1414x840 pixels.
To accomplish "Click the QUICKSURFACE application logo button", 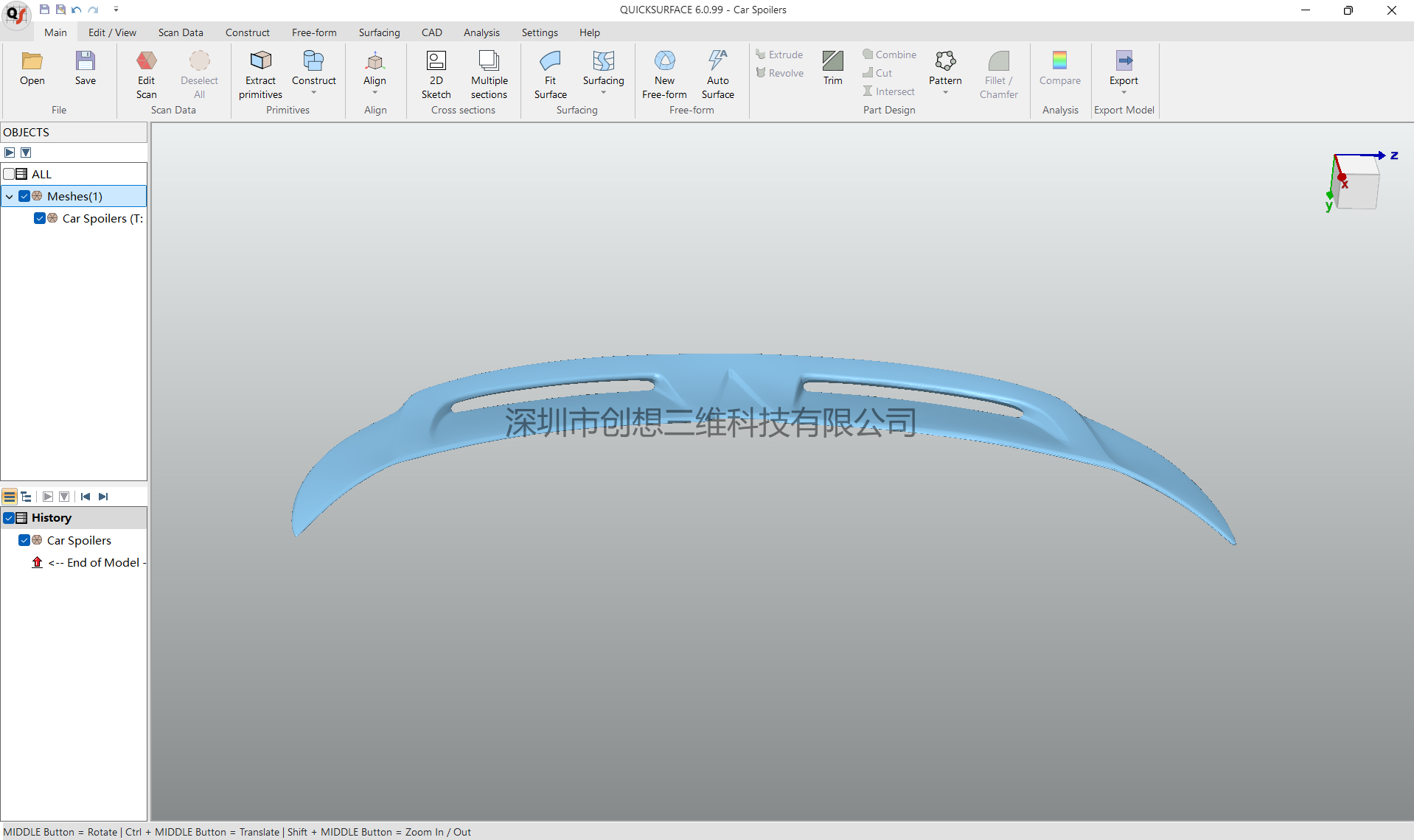I will pyautogui.click(x=16, y=14).
